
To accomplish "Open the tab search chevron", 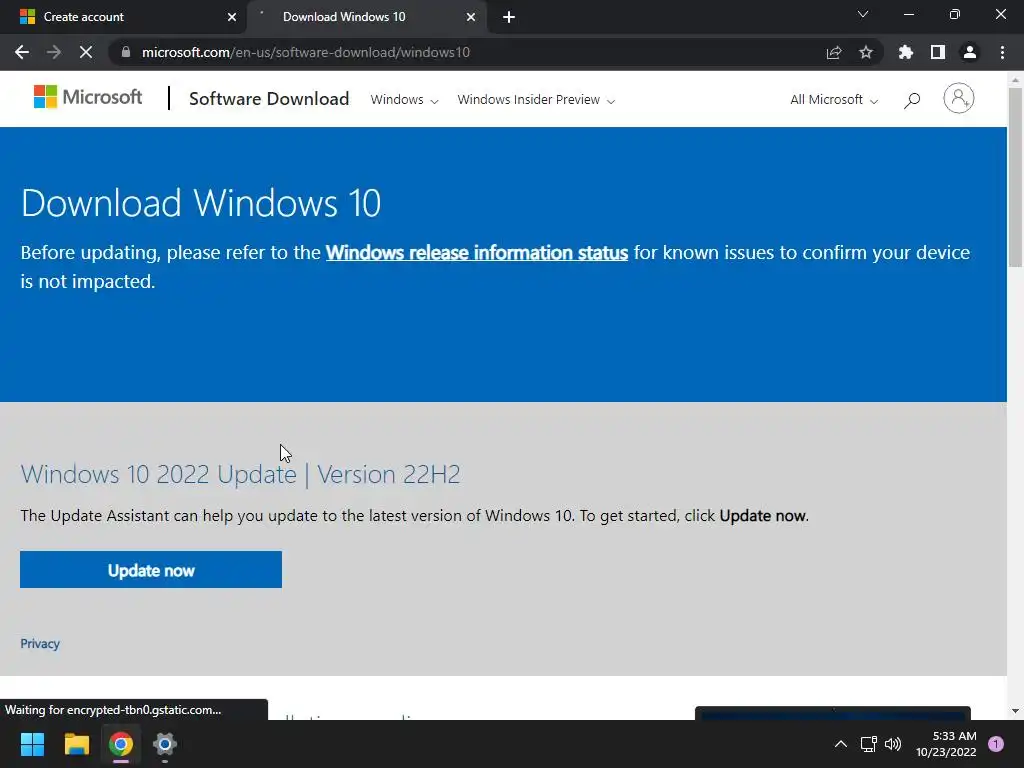I will (x=863, y=14).
